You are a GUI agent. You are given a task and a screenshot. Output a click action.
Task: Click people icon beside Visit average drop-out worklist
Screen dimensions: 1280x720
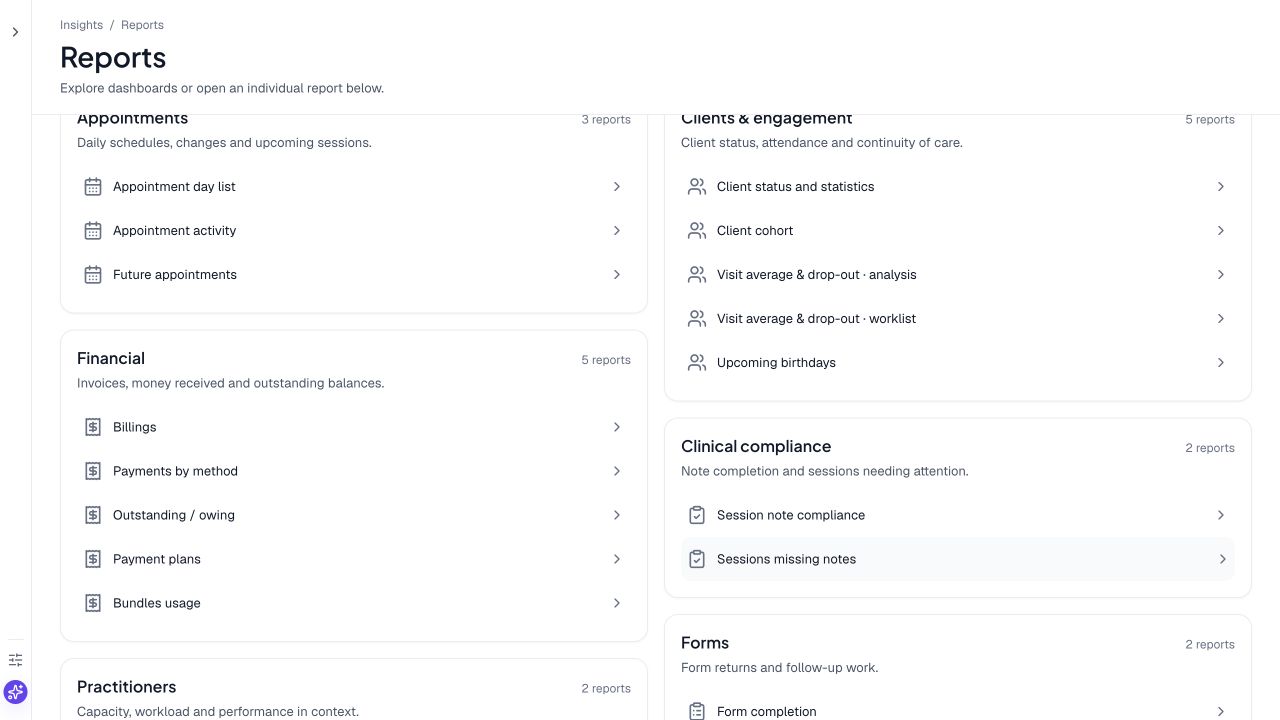pos(697,319)
